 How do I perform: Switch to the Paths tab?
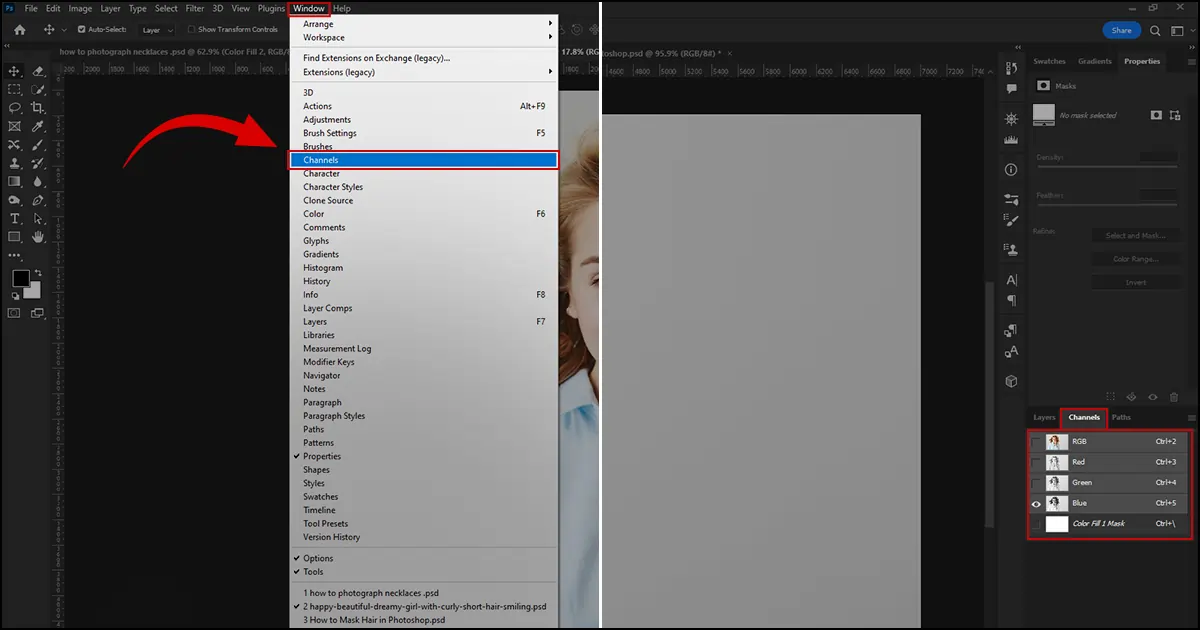point(1121,418)
